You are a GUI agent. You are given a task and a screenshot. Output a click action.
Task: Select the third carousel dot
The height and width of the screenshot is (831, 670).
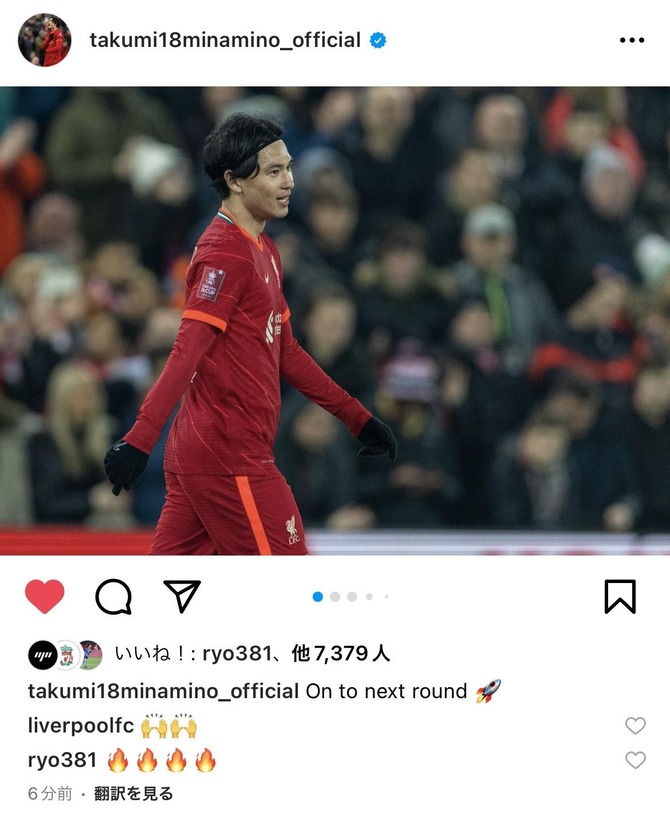click(x=352, y=597)
